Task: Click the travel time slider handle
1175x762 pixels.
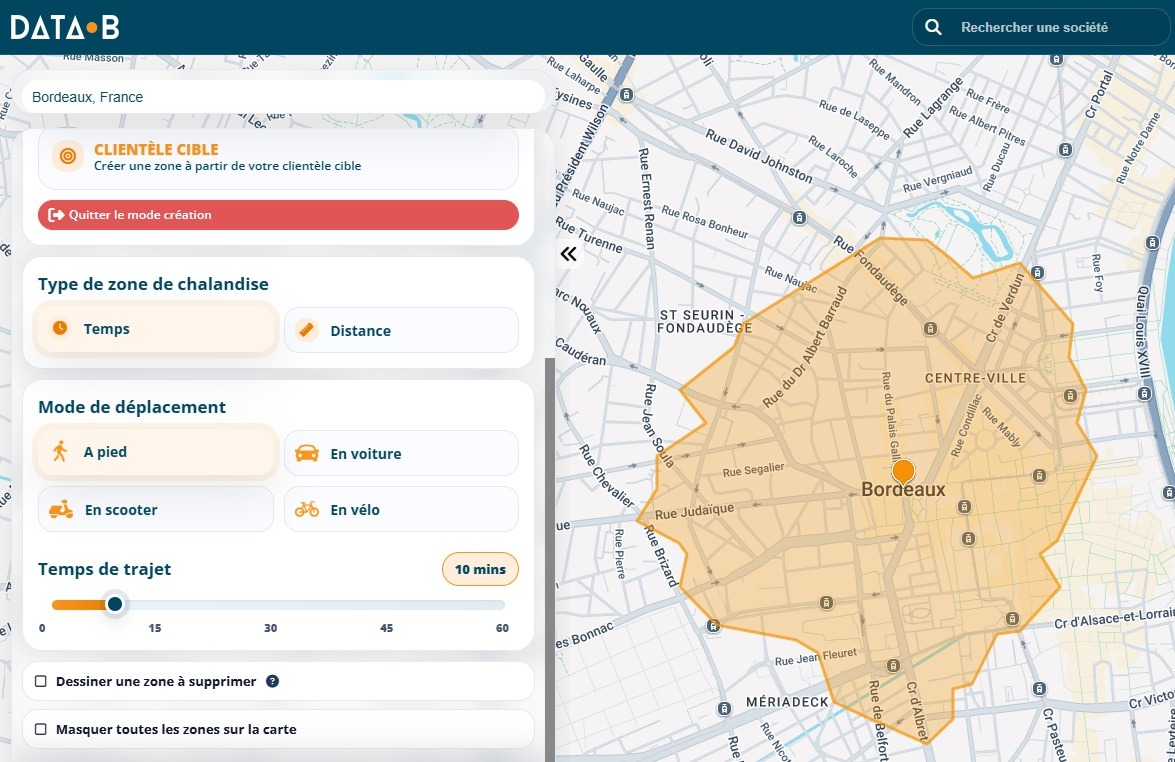Action: point(115,604)
